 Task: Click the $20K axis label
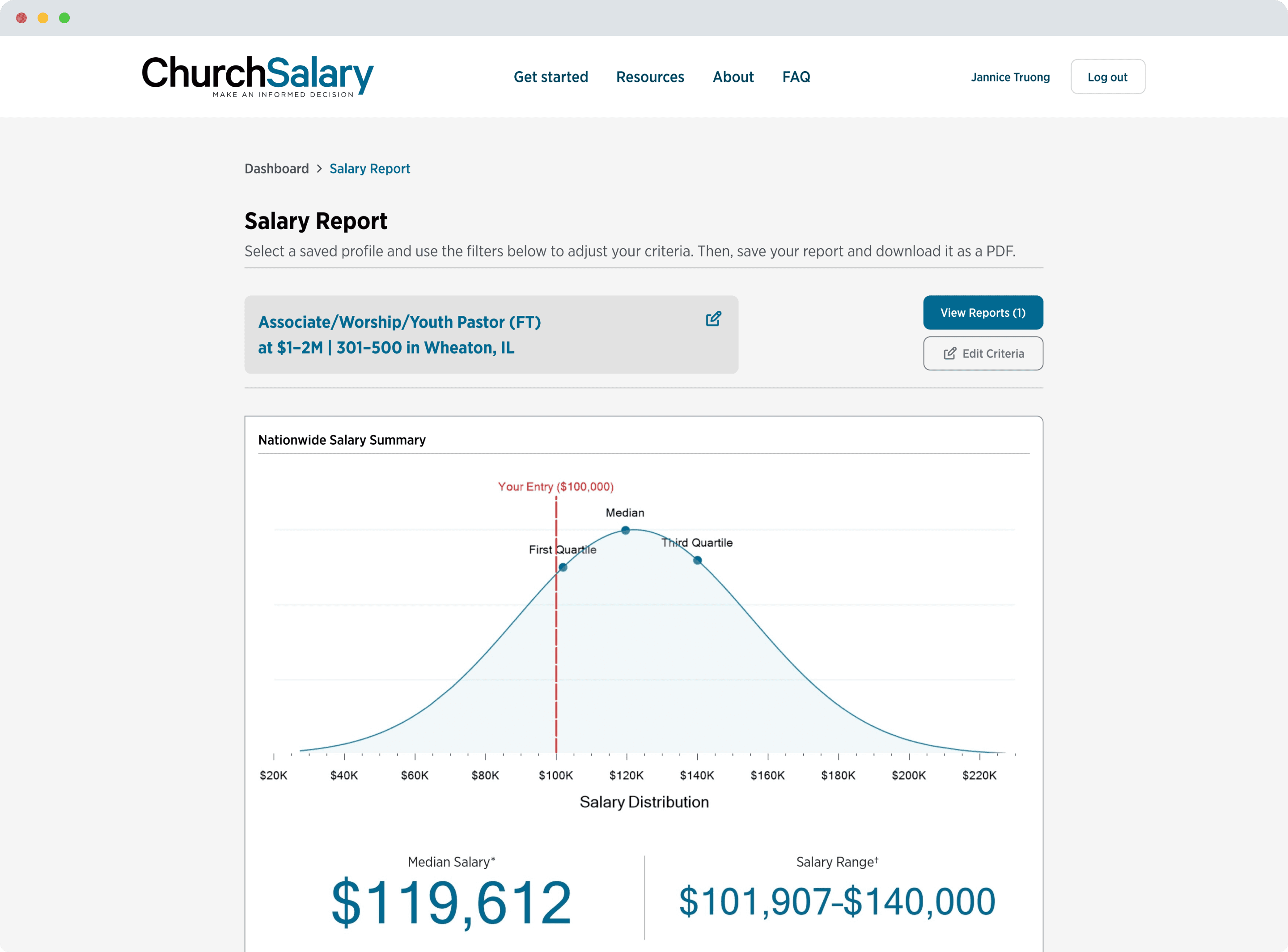coord(273,775)
